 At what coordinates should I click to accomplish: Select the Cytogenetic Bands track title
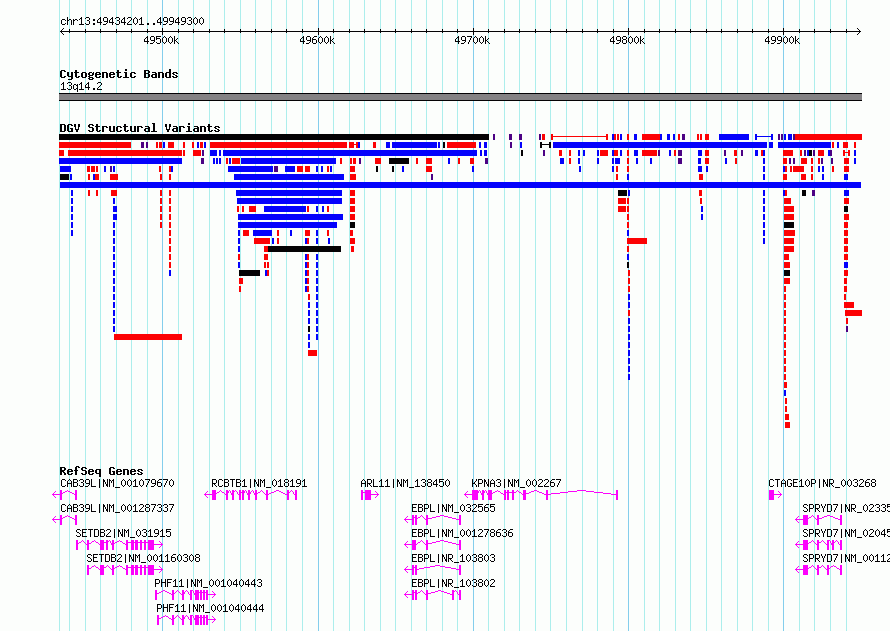click(119, 74)
